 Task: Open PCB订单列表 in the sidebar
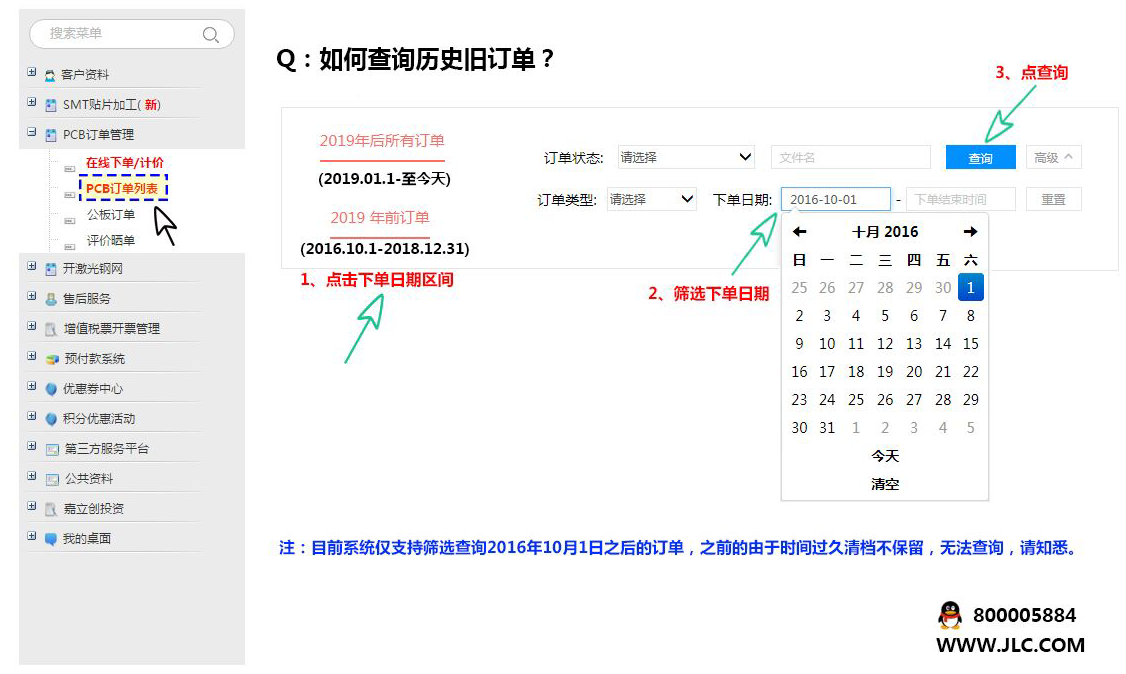pos(122,188)
